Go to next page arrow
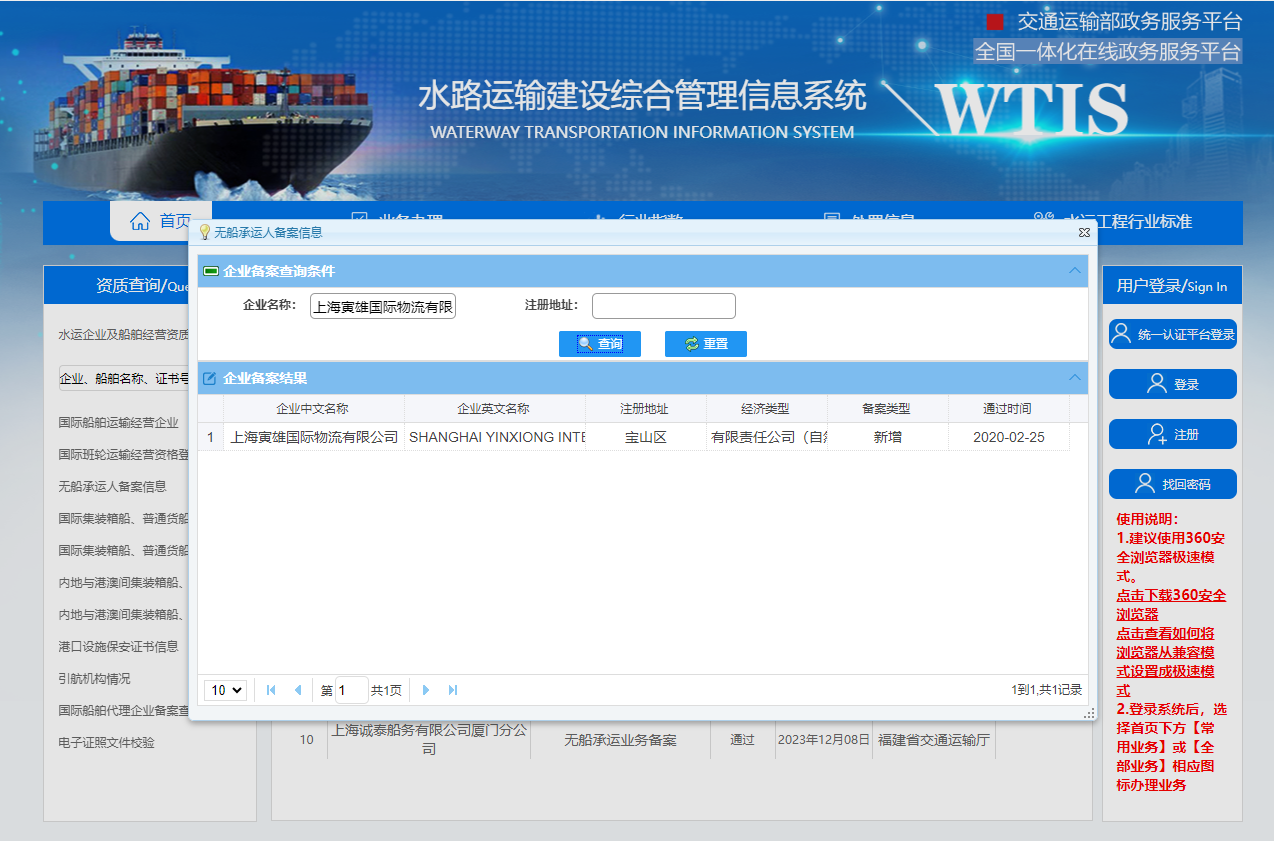 coord(426,690)
